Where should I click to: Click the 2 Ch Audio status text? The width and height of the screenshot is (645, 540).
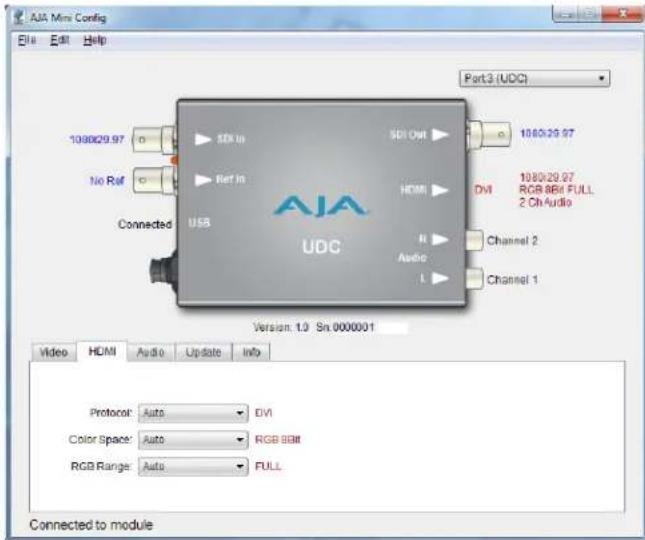tap(545, 202)
